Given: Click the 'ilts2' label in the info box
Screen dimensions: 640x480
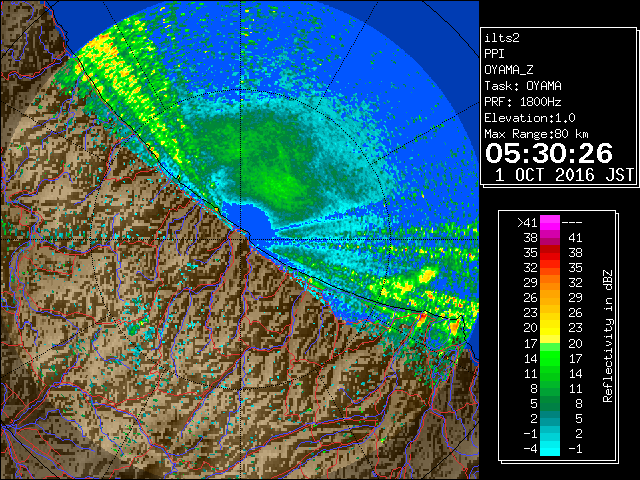Looking at the screenshot, I should [502, 38].
